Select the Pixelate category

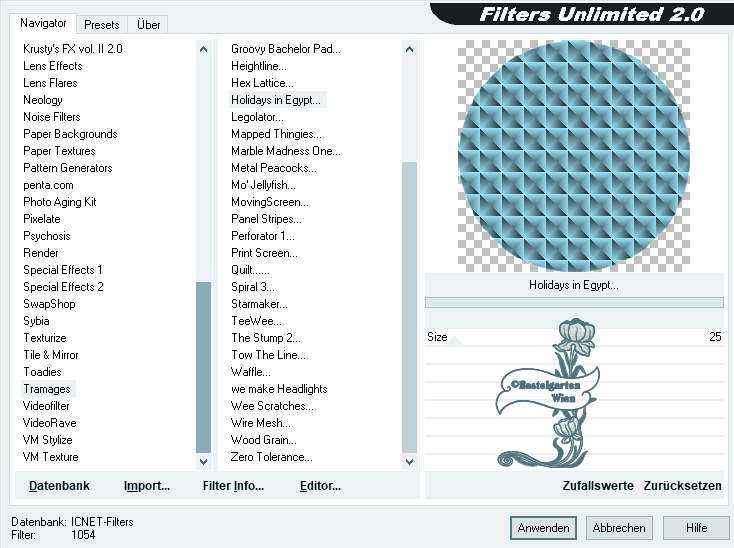(x=42, y=219)
